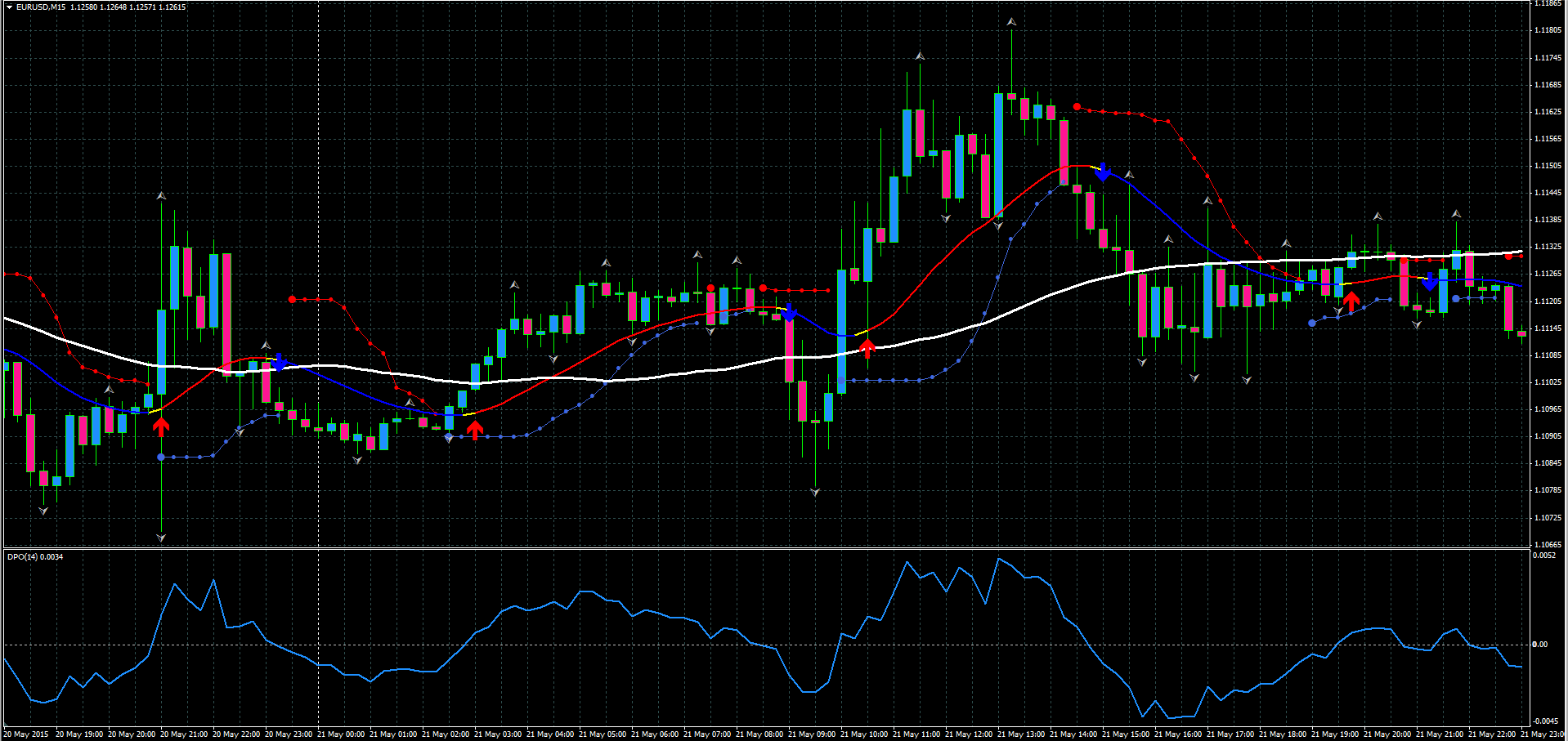This screenshot has width=1568, height=741.
Task: Click the 21 May 11:00 time label
Action: click(x=916, y=734)
